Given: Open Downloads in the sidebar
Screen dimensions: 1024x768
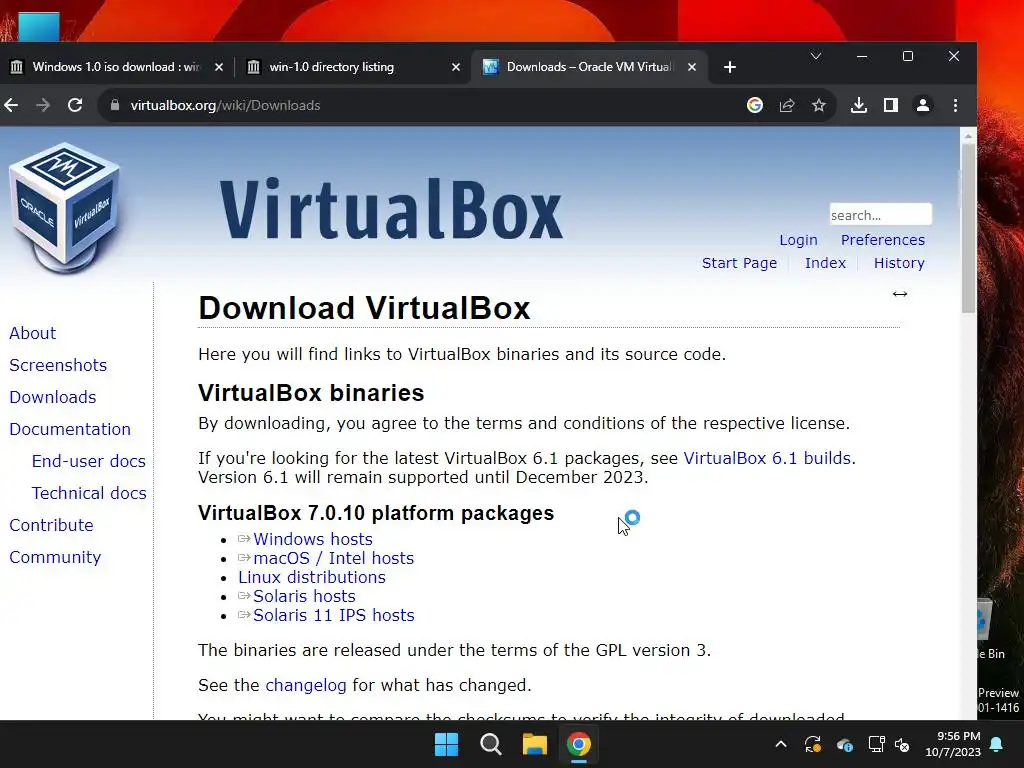Looking at the screenshot, I should 53,397.
